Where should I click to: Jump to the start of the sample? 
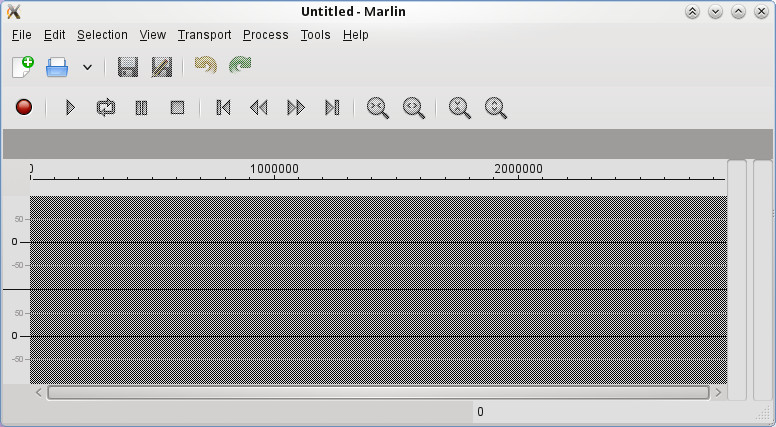223,107
